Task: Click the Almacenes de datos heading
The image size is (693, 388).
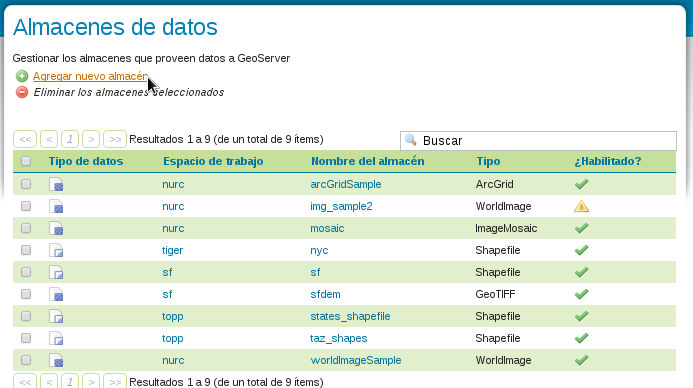Action: [115, 27]
